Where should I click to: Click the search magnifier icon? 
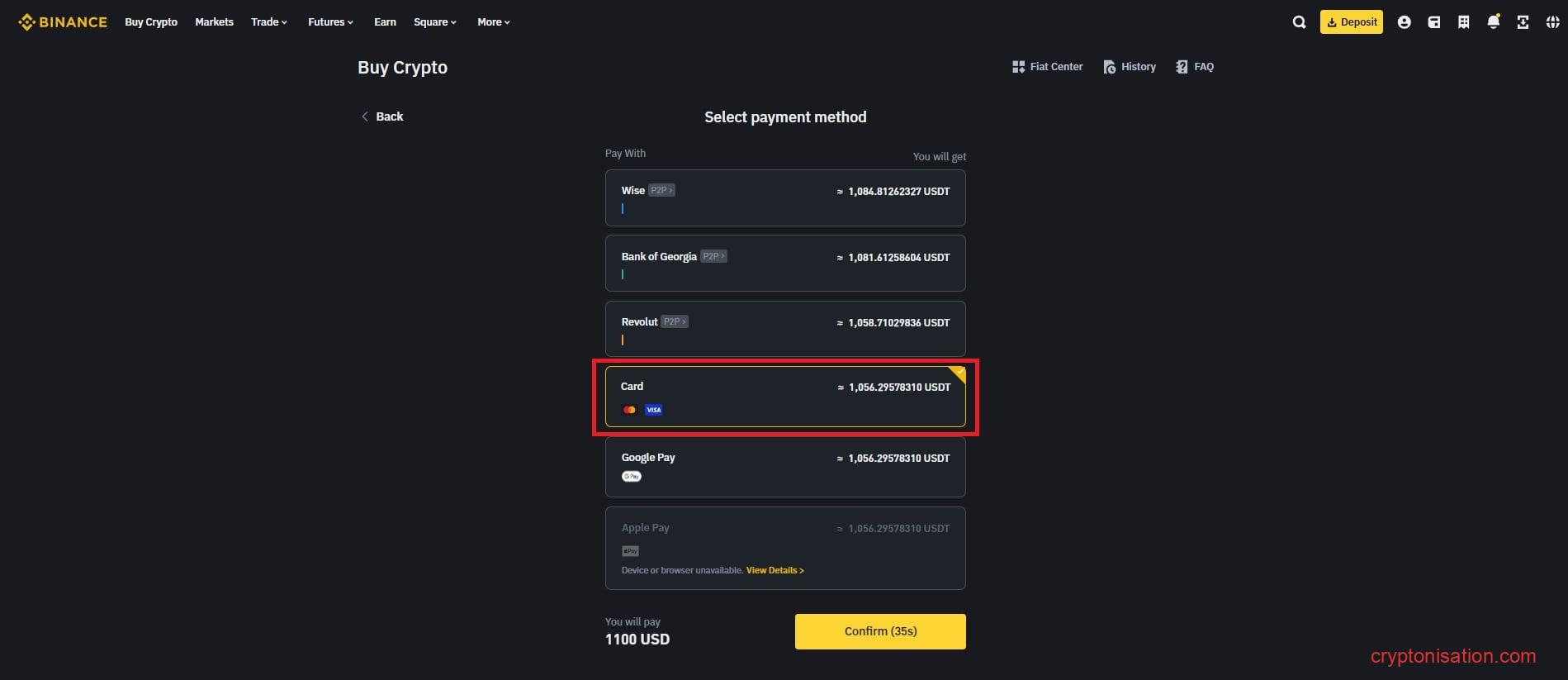(1299, 22)
